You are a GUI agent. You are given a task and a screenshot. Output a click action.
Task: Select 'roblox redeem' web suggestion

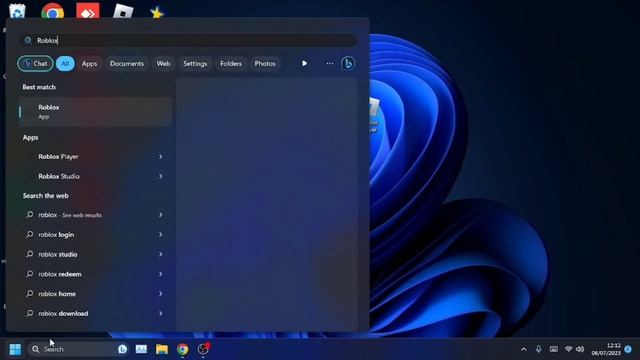click(x=95, y=274)
